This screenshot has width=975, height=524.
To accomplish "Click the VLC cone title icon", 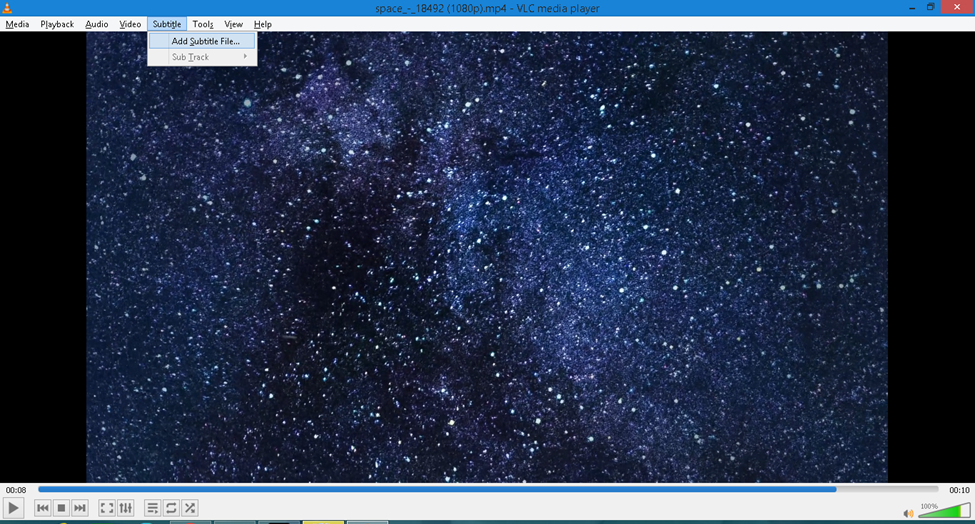I will [x=7, y=8].
